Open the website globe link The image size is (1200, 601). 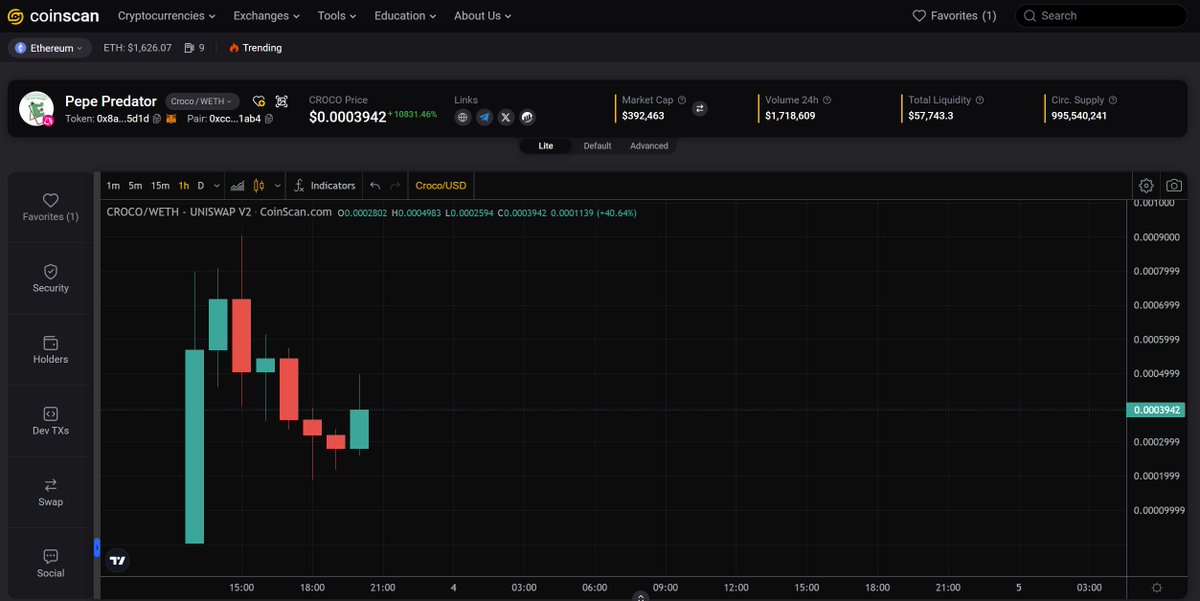click(x=463, y=117)
